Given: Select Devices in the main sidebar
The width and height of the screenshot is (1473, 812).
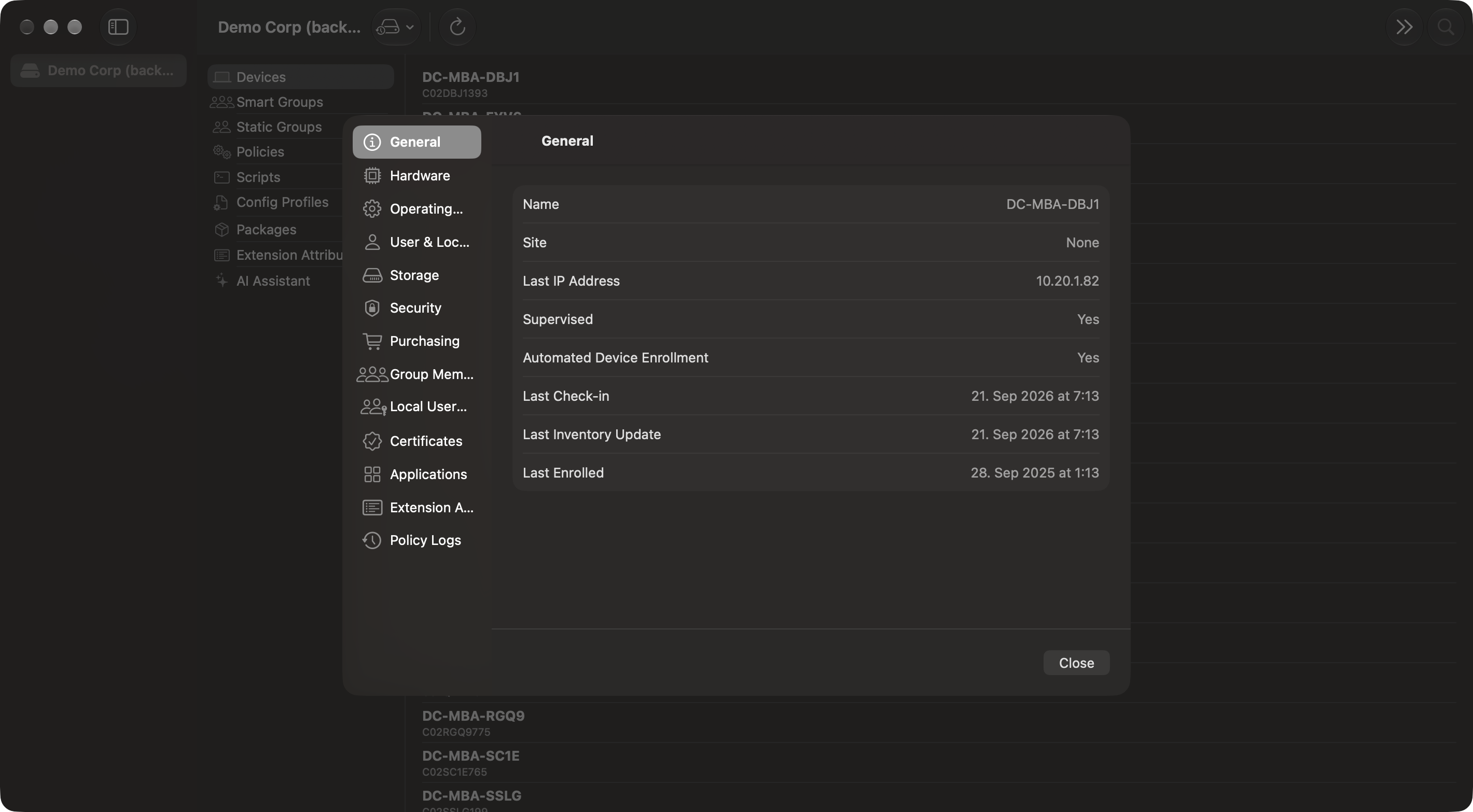Looking at the screenshot, I should pos(301,77).
